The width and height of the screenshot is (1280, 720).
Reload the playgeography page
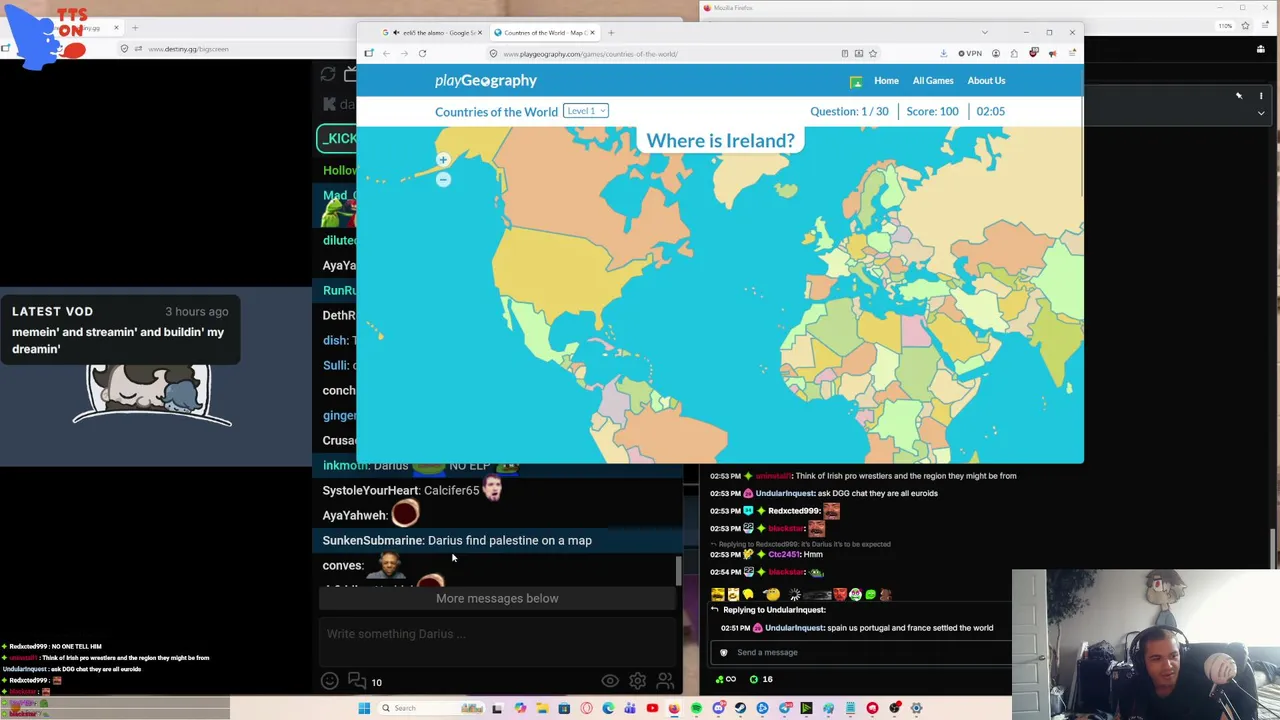[x=422, y=54]
